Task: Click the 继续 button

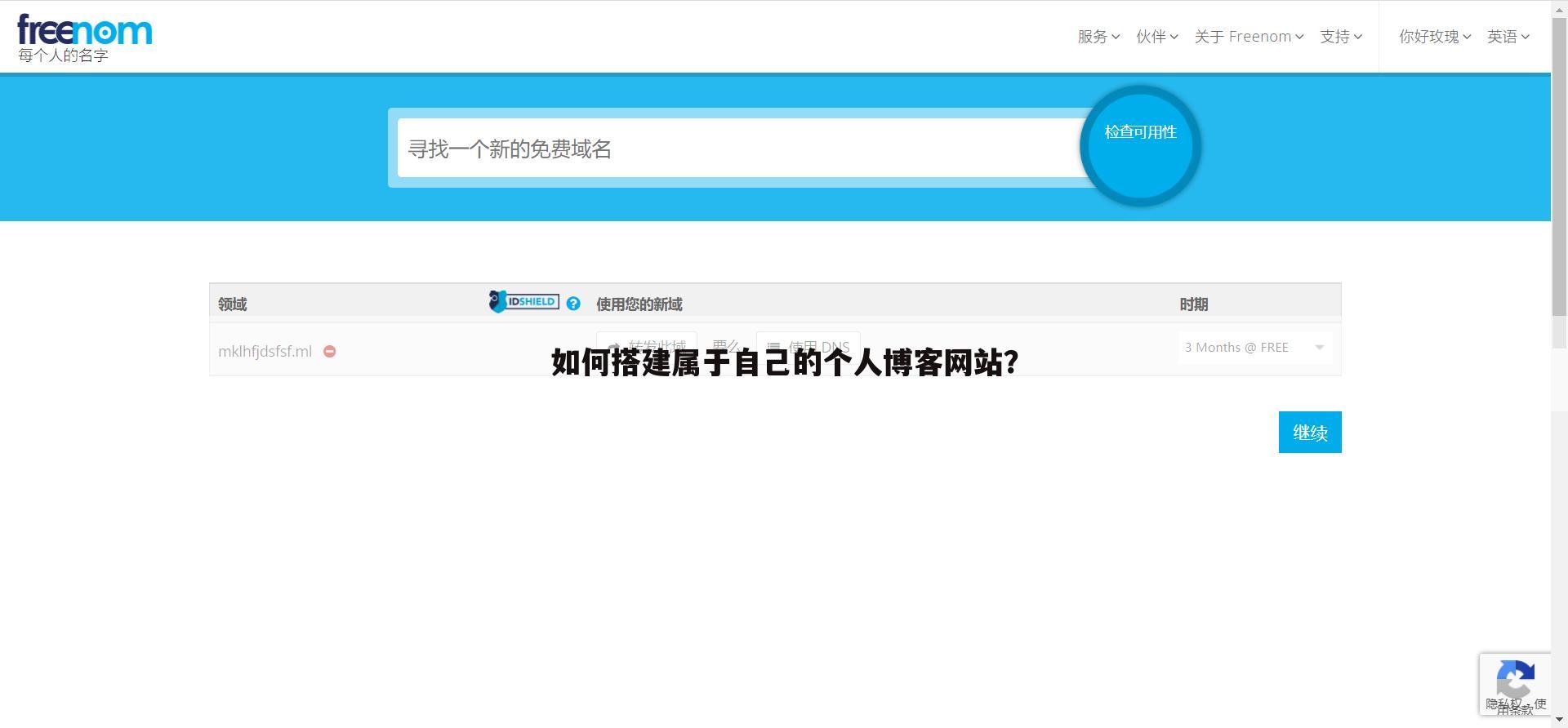Action: click(x=1310, y=432)
